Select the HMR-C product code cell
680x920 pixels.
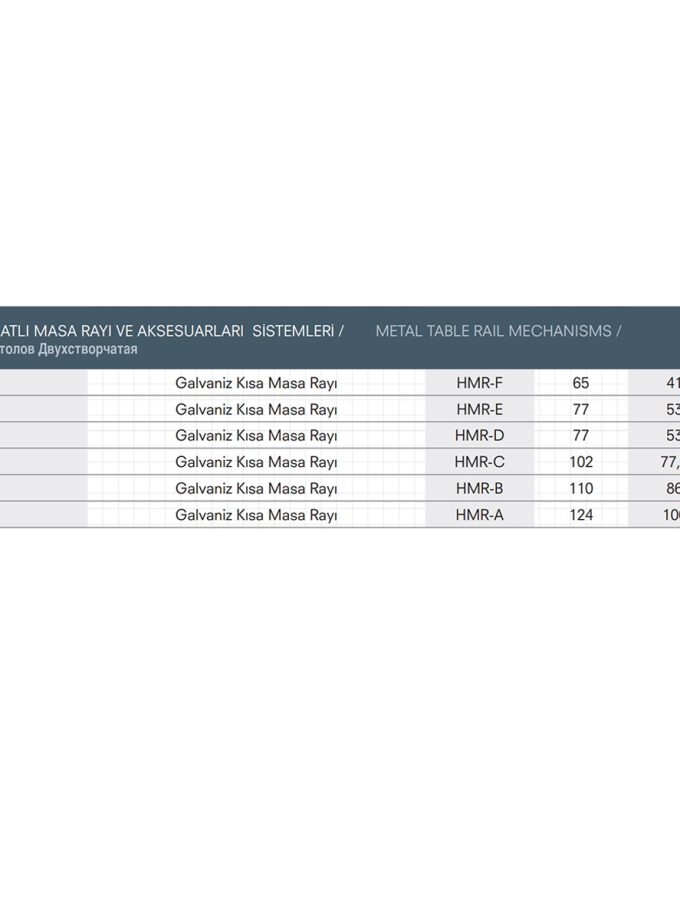(479, 462)
